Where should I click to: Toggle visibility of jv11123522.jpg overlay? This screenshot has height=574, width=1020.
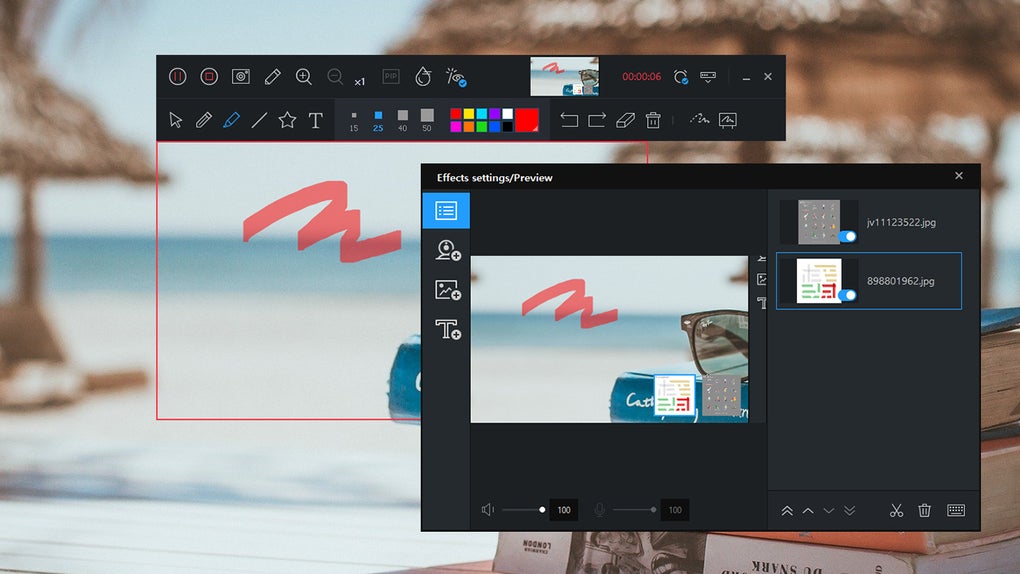(x=848, y=237)
